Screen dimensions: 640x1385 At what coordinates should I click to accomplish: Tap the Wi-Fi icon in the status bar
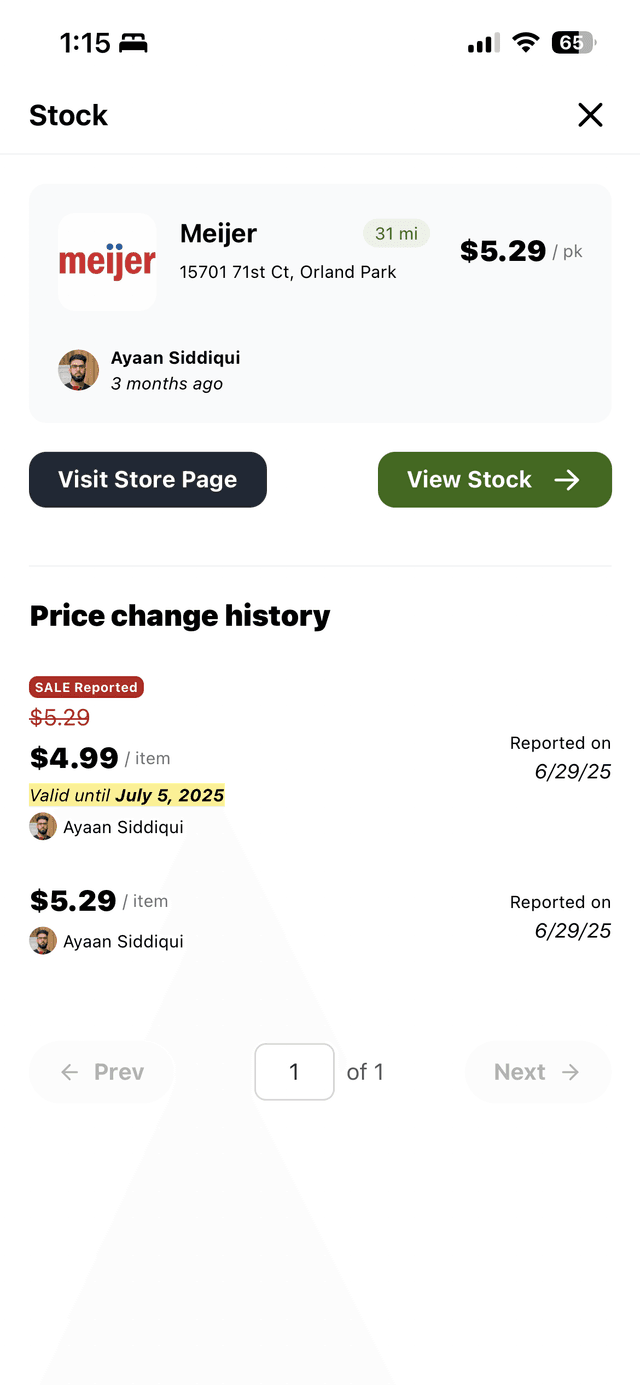526,43
